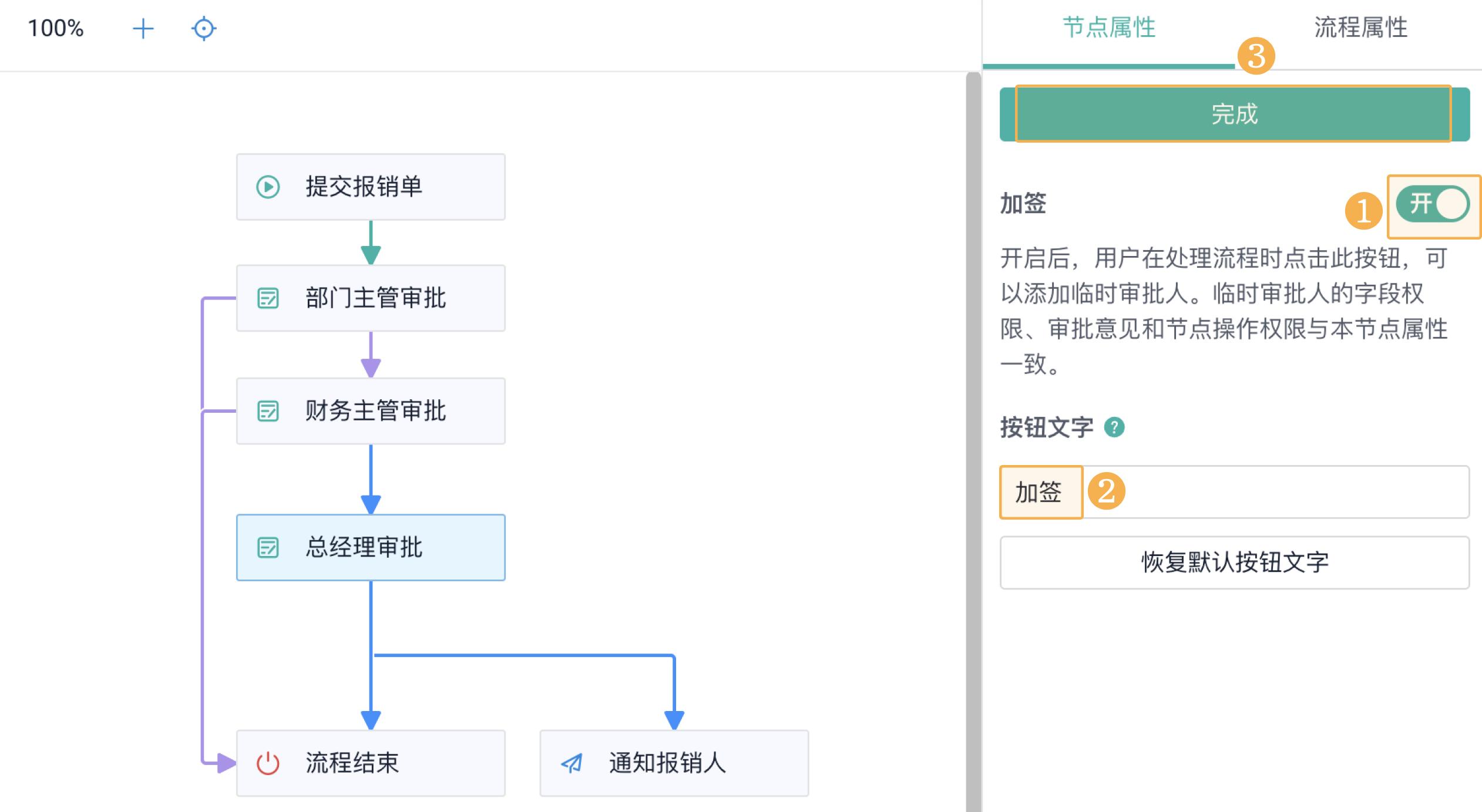Screen dimensions: 1482x812
Task: Click the 100% zoom level indicator
Action: point(56,28)
